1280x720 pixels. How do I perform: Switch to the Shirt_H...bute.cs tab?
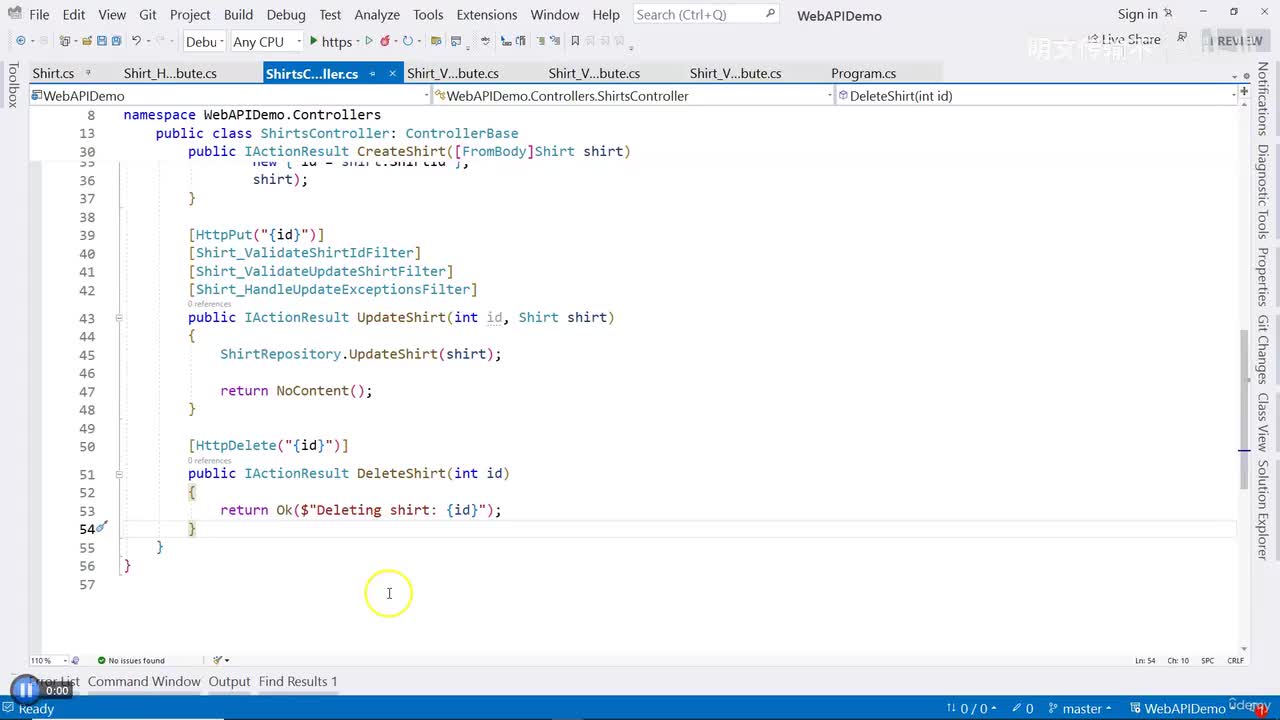(170, 73)
